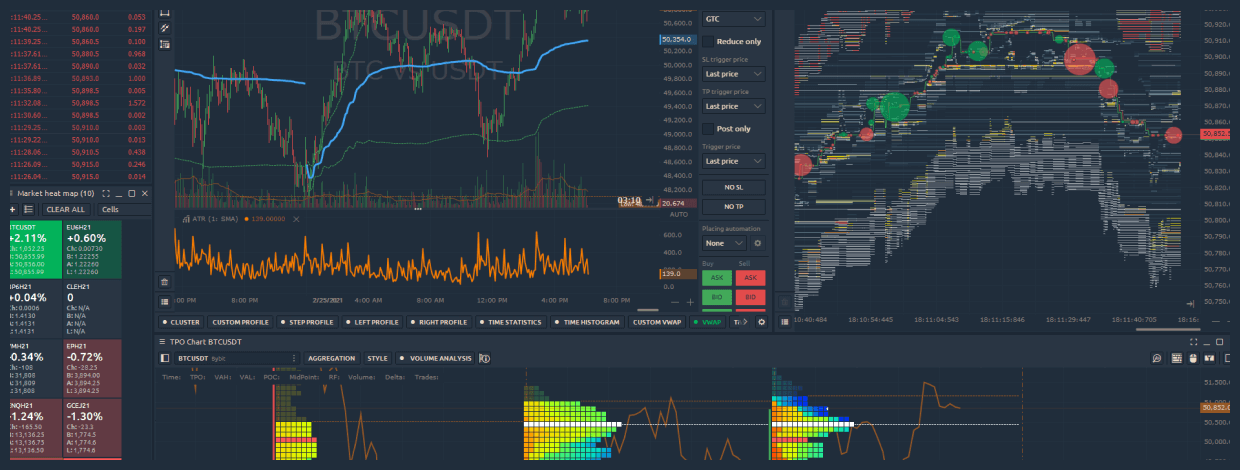The width and height of the screenshot is (1240, 470).
Task: Enable the Reduce only checkbox
Action: tap(708, 41)
